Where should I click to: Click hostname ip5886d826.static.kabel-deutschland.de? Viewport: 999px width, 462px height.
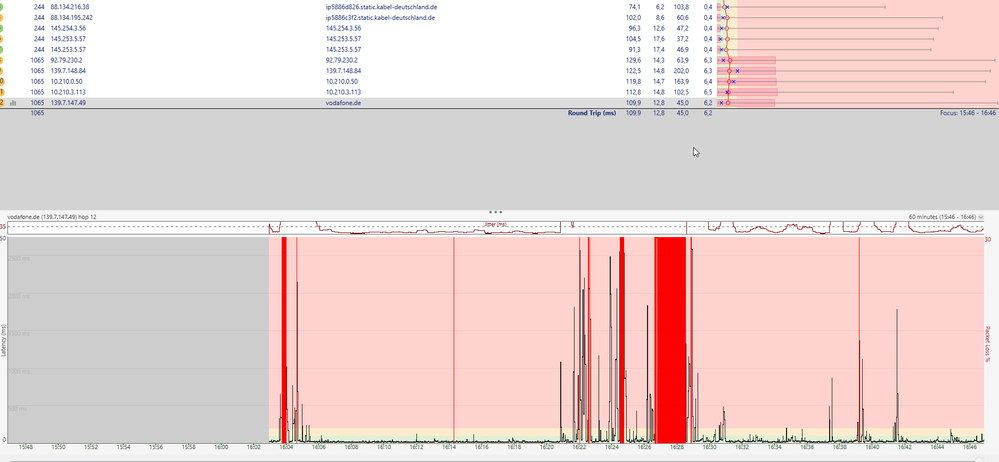click(381, 7)
